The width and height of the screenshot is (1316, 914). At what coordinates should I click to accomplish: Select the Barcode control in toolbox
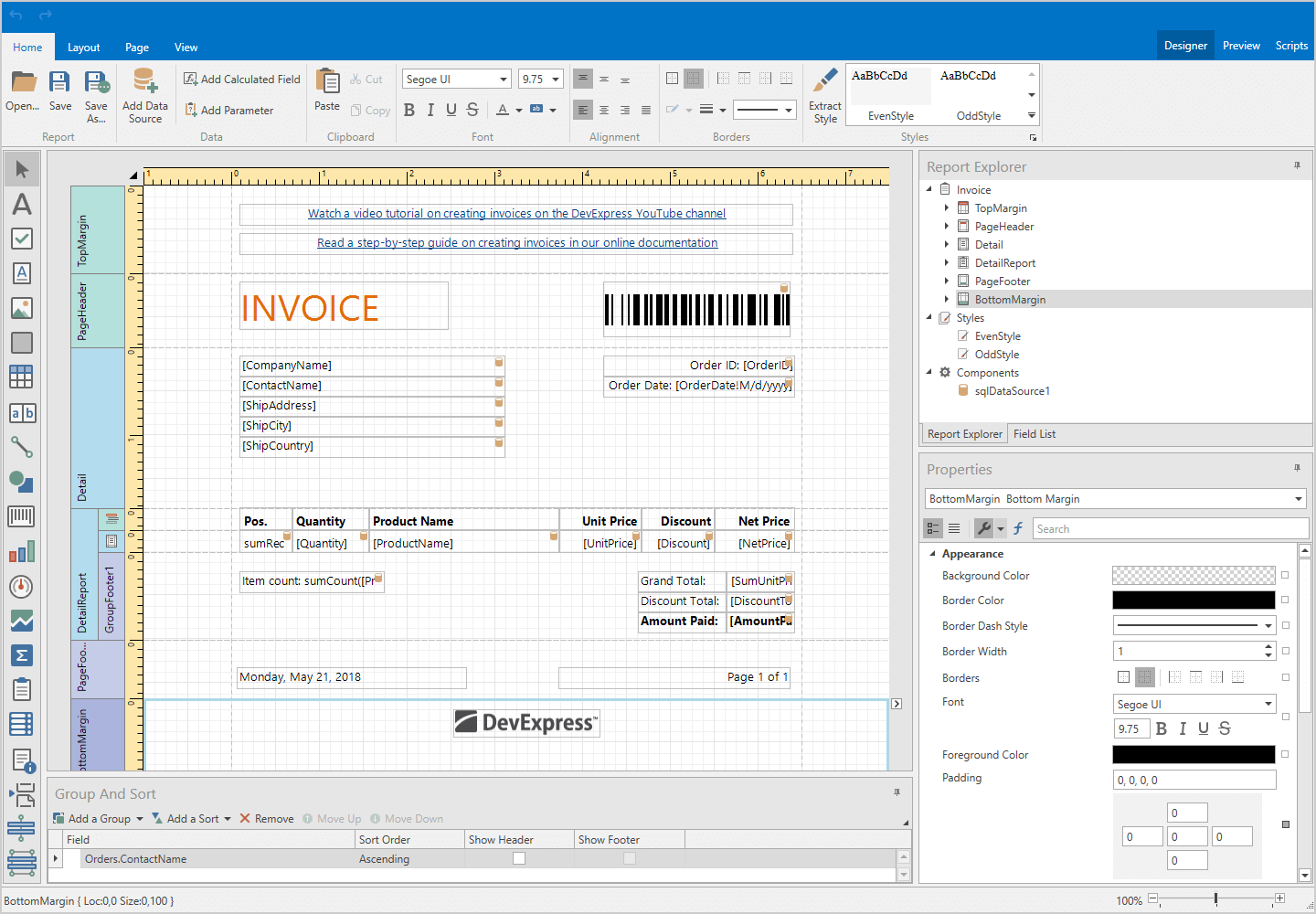click(21, 516)
